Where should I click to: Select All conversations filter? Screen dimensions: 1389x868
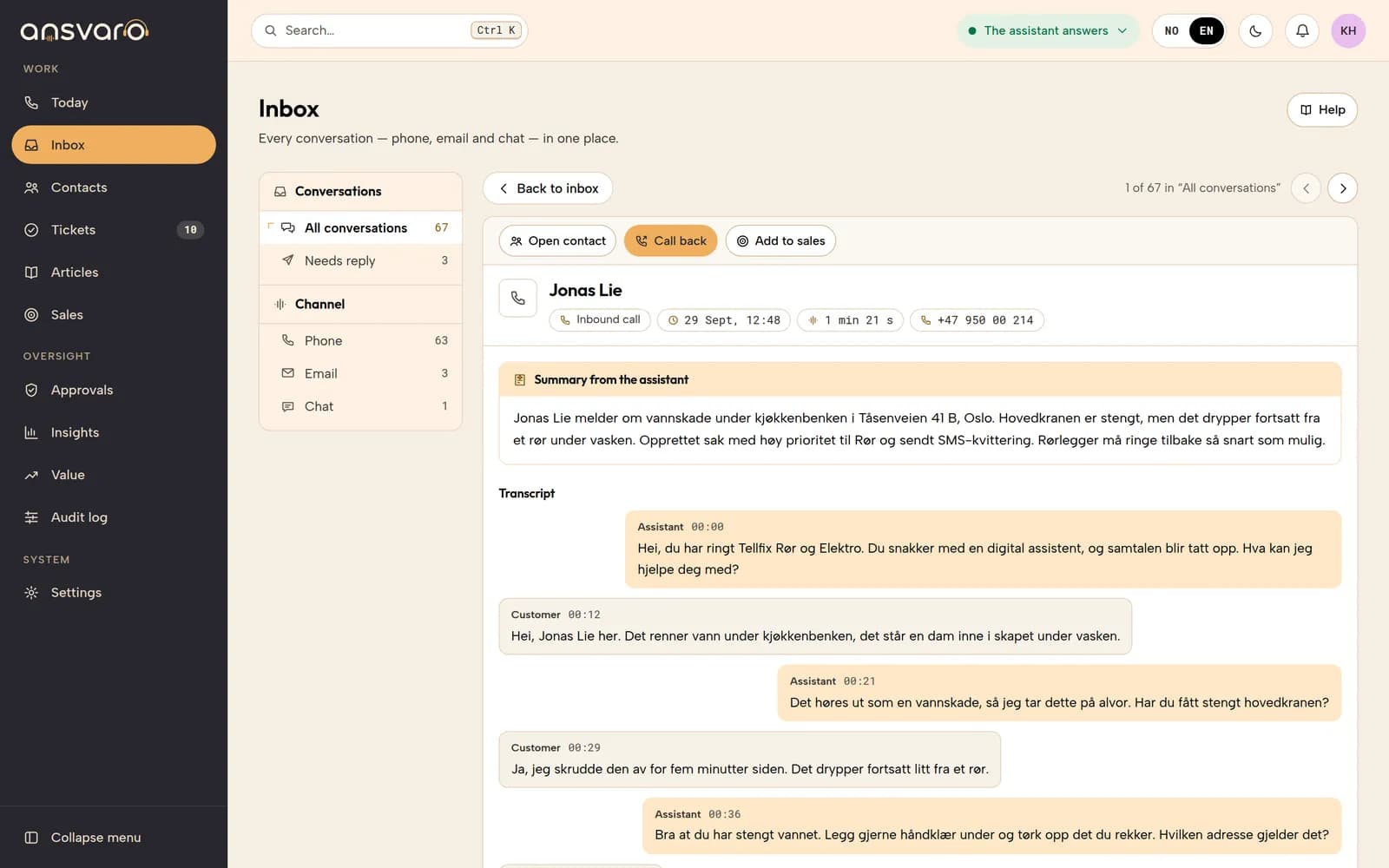pyautogui.click(x=360, y=227)
